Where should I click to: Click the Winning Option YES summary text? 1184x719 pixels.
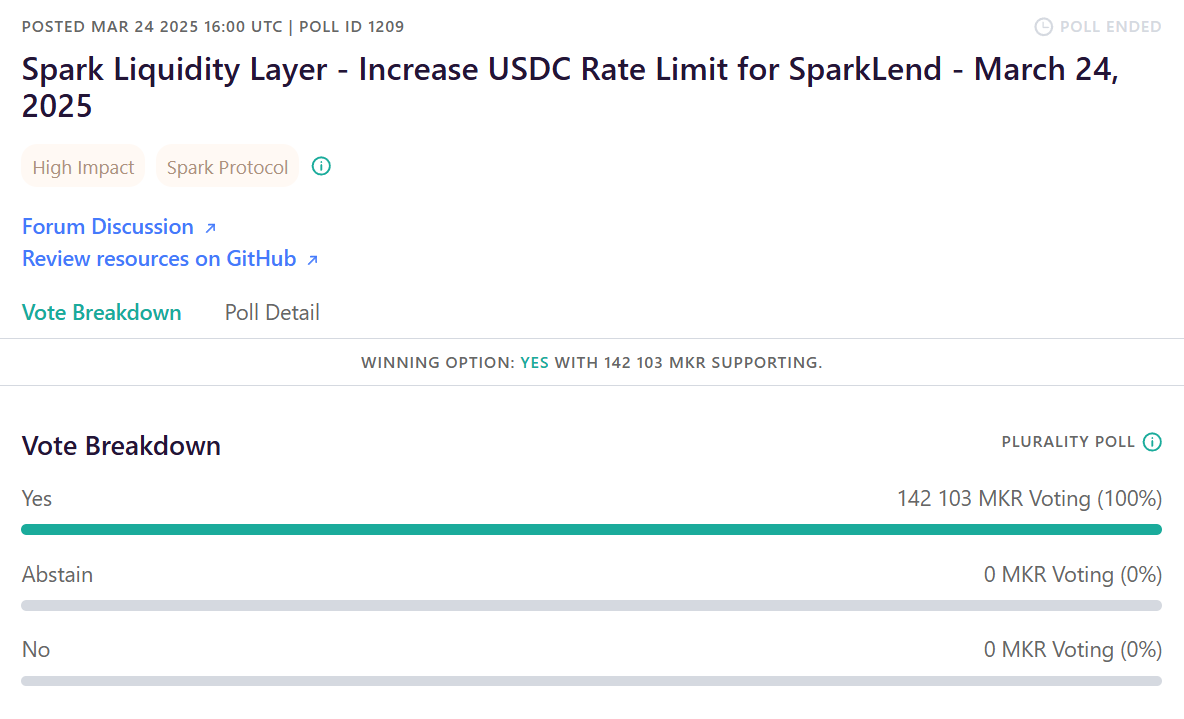pos(591,362)
